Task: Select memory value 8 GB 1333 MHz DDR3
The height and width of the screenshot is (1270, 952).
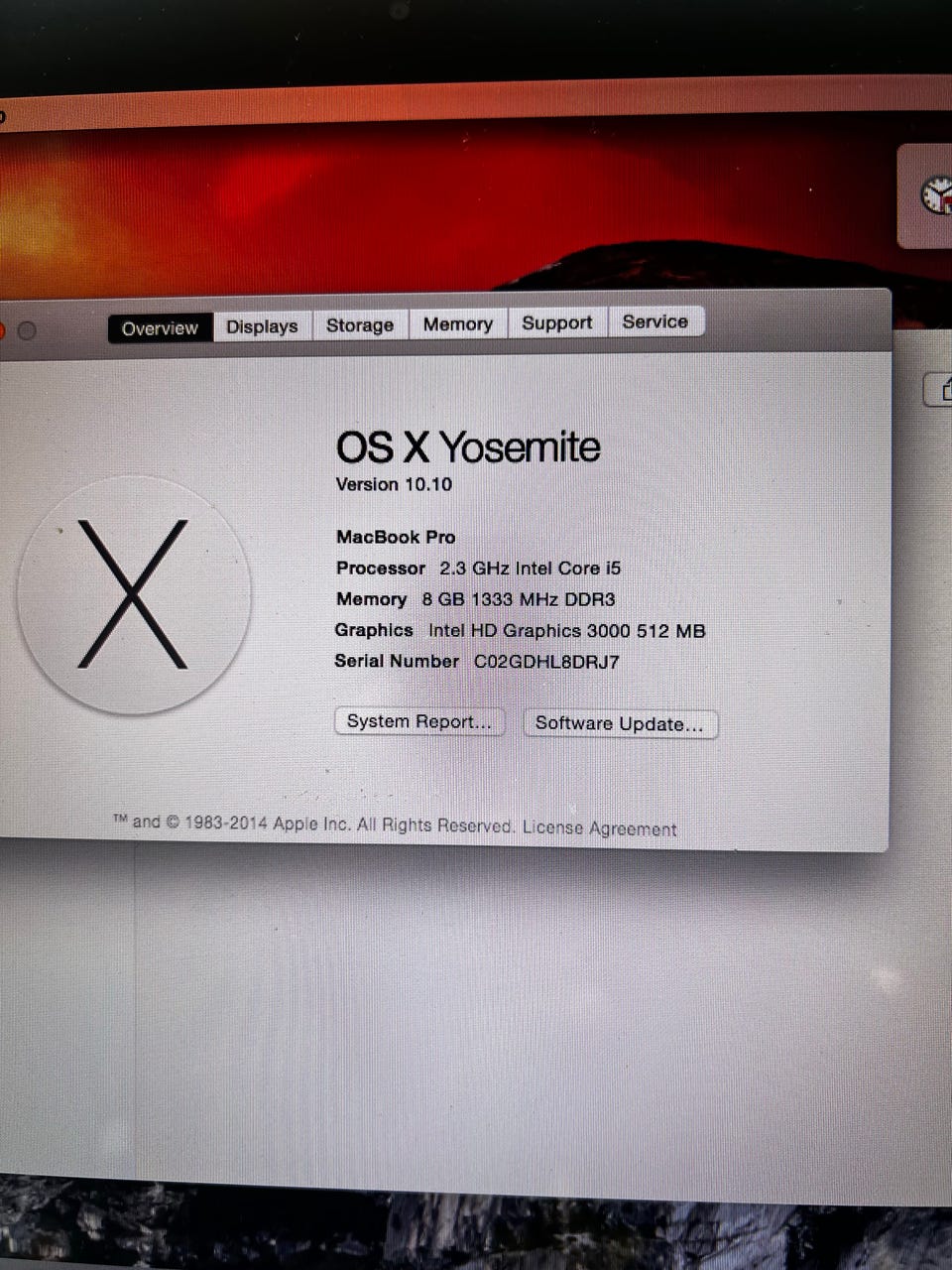Action: tap(519, 599)
